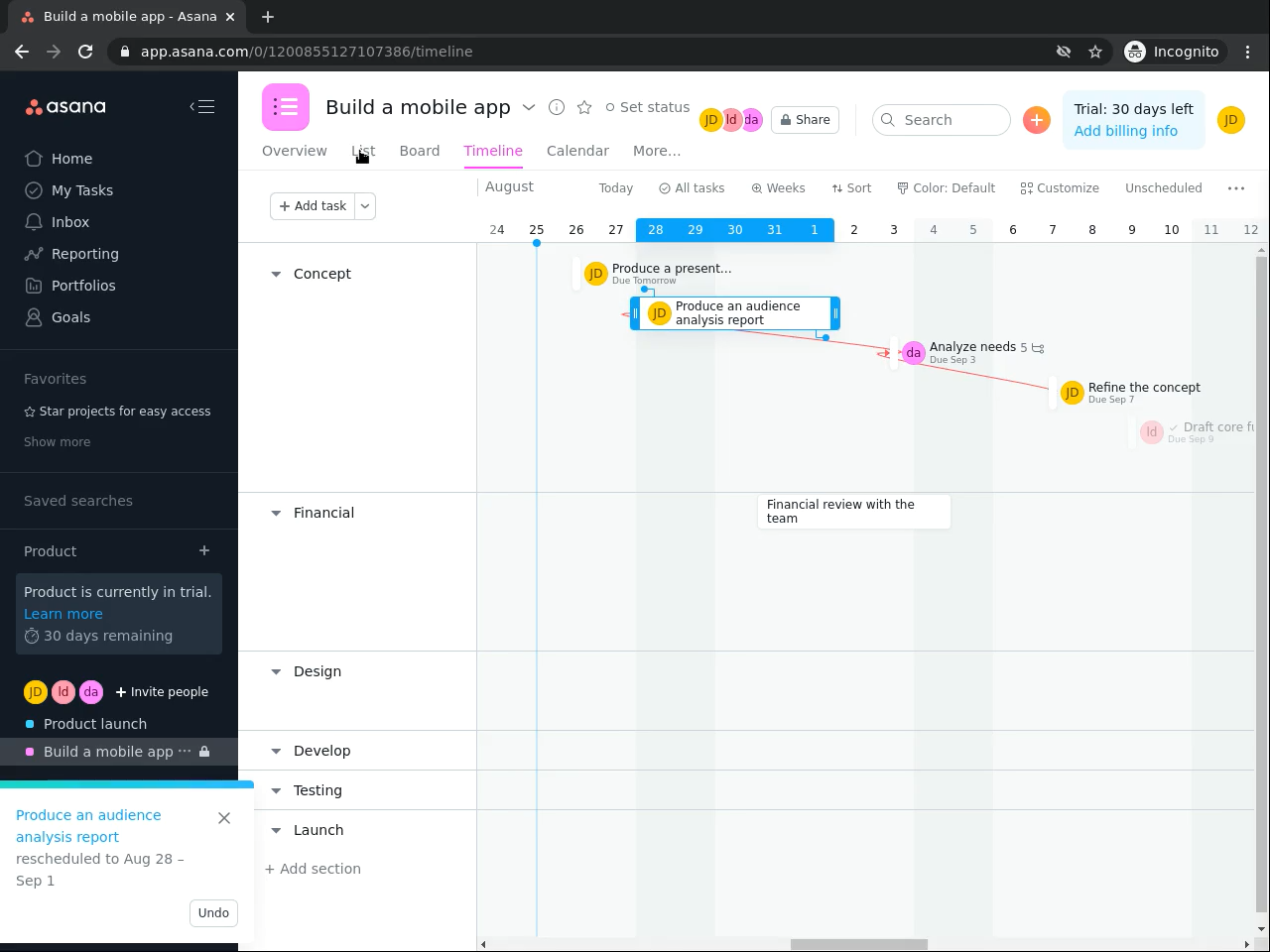Image resolution: width=1270 pixels, height=952 pixels.
Task: Jump to Today on timeline
Action: [615, 188]
